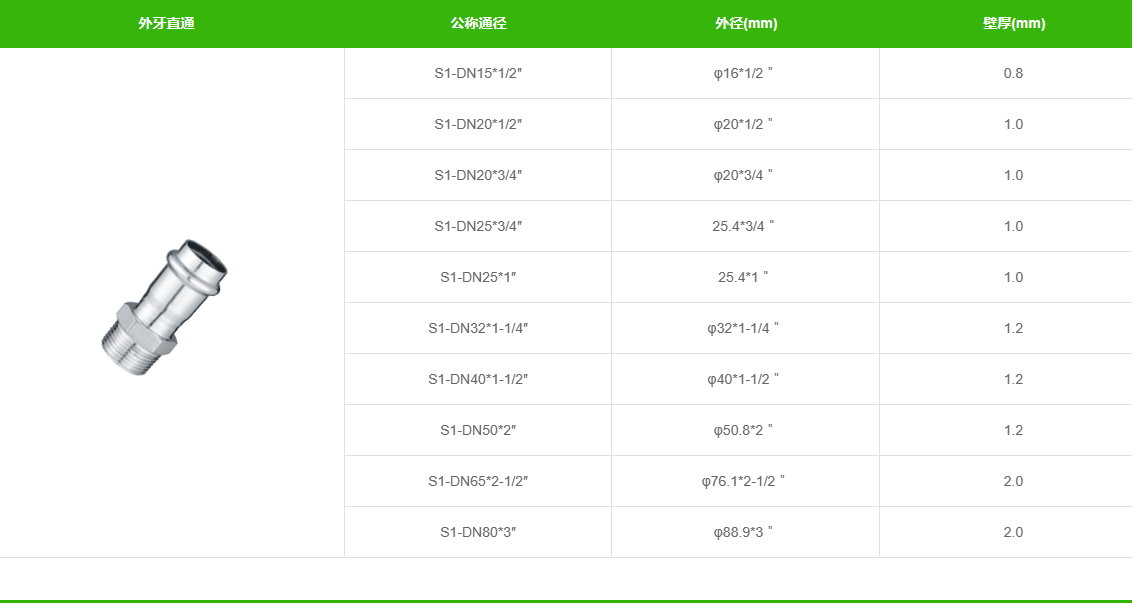Select the S1-DN20*1/2″ cell
This screenshot has height=603, width=1132.
click(x=478, y=124)
